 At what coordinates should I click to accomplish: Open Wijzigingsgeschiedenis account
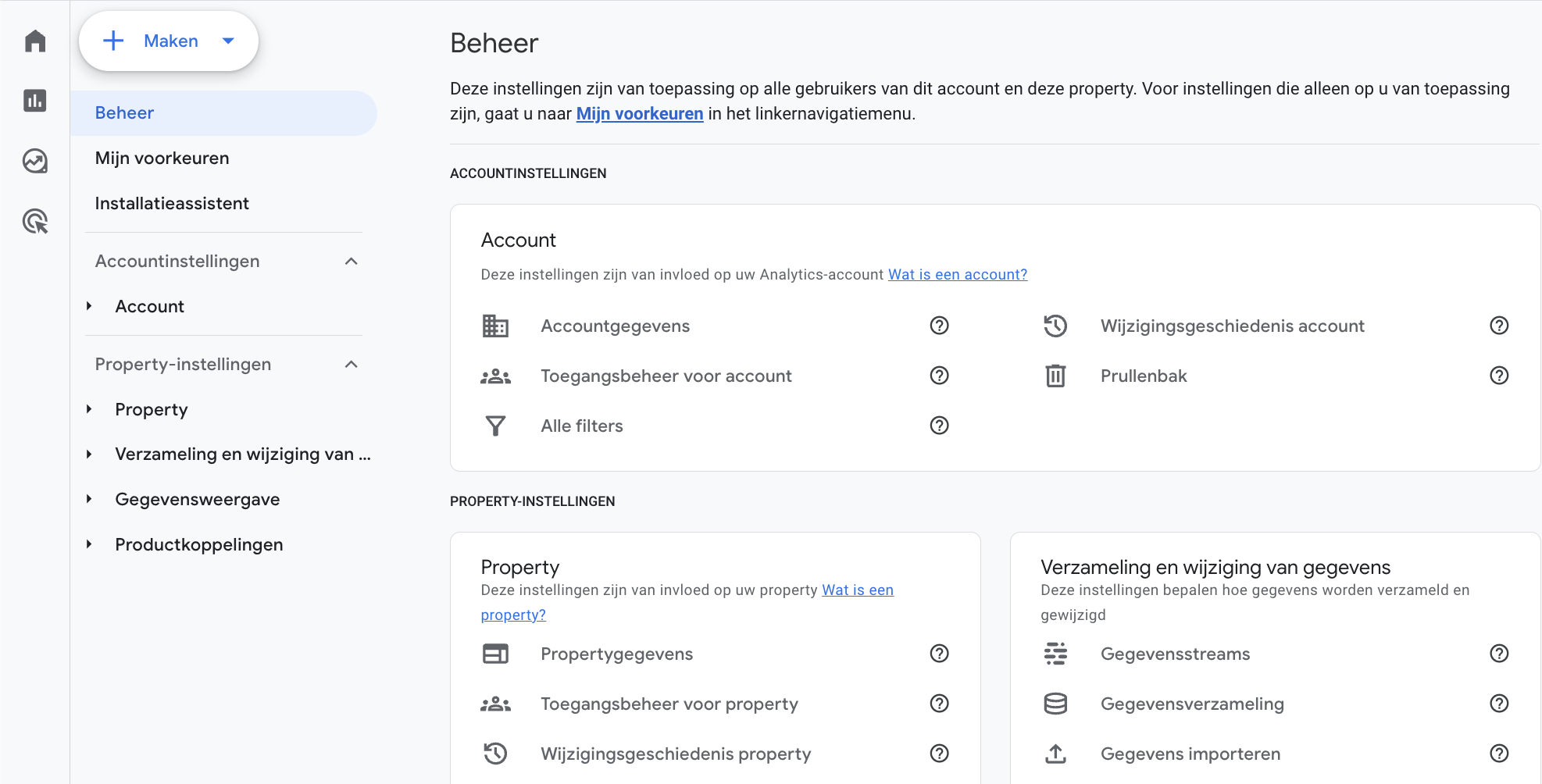click(x=1233, y=326)
